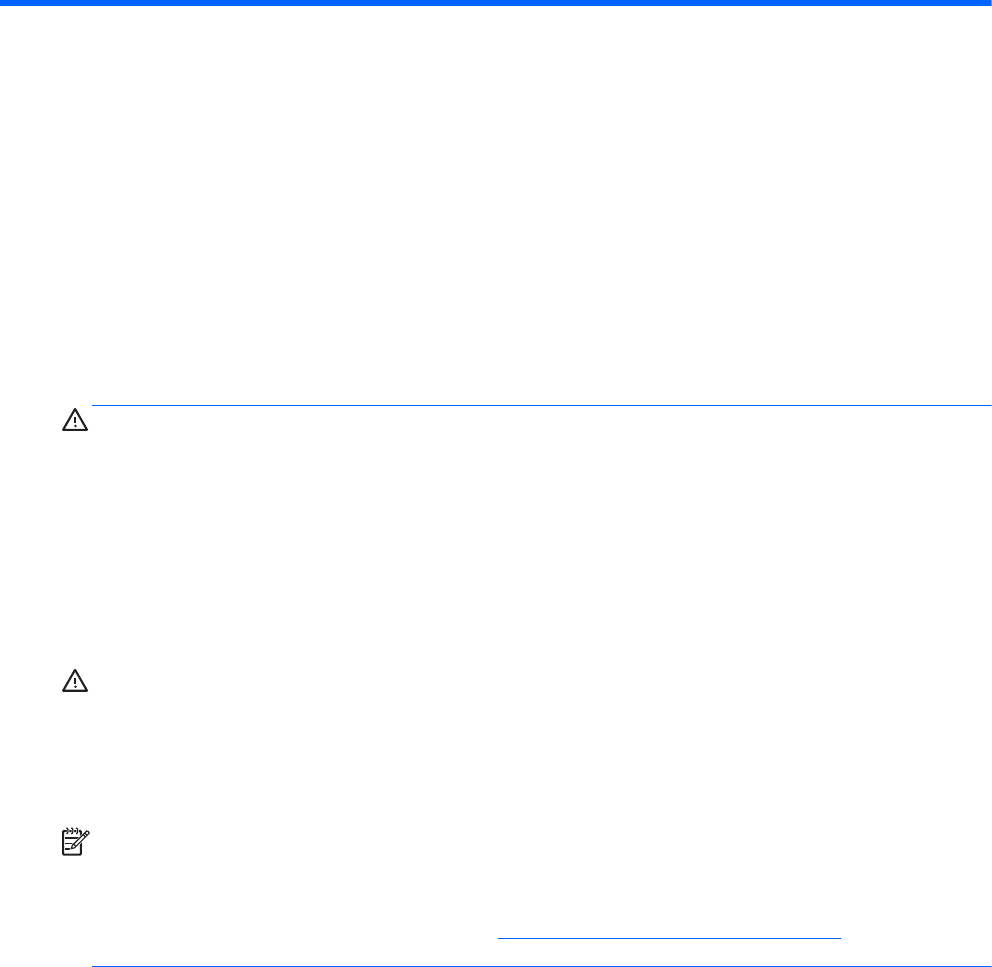
Task: Click the notepad-with-pencil note icon
Action: (75, 842)
